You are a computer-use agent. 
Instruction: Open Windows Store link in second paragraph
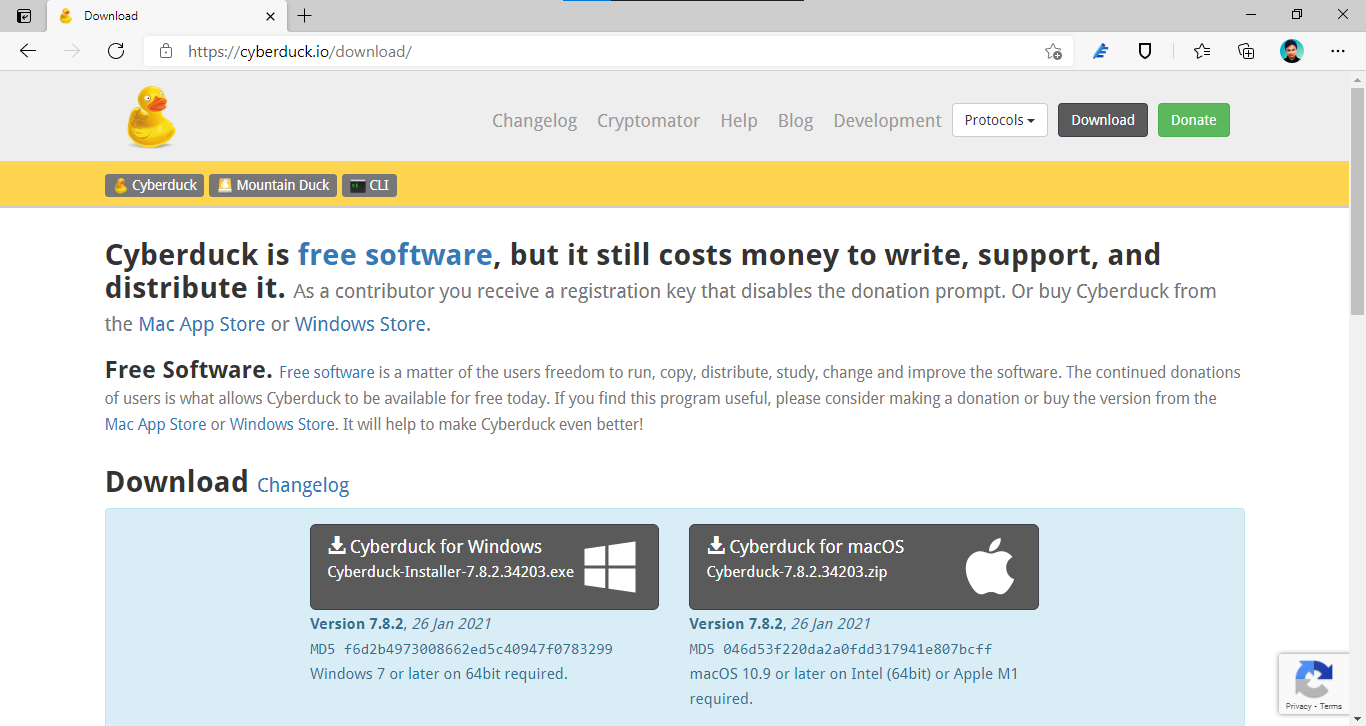click(282, 424)
